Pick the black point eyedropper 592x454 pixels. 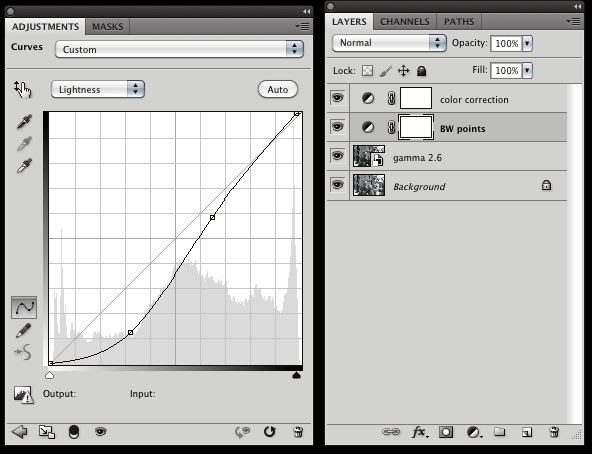coord(24,122)
